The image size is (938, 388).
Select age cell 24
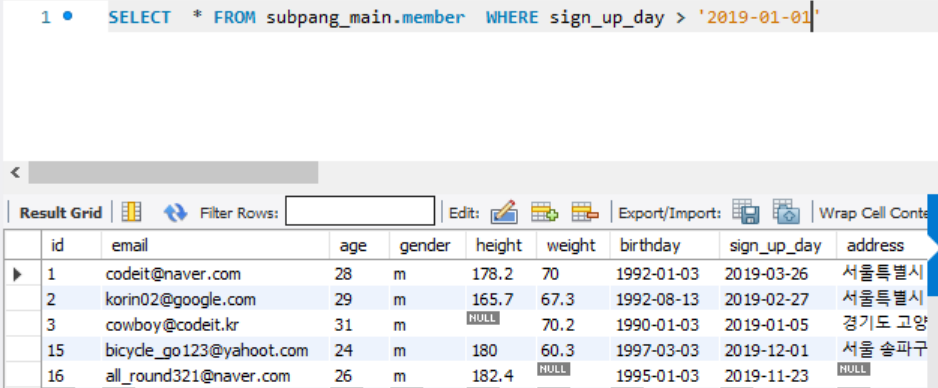(x=344, y=350)
